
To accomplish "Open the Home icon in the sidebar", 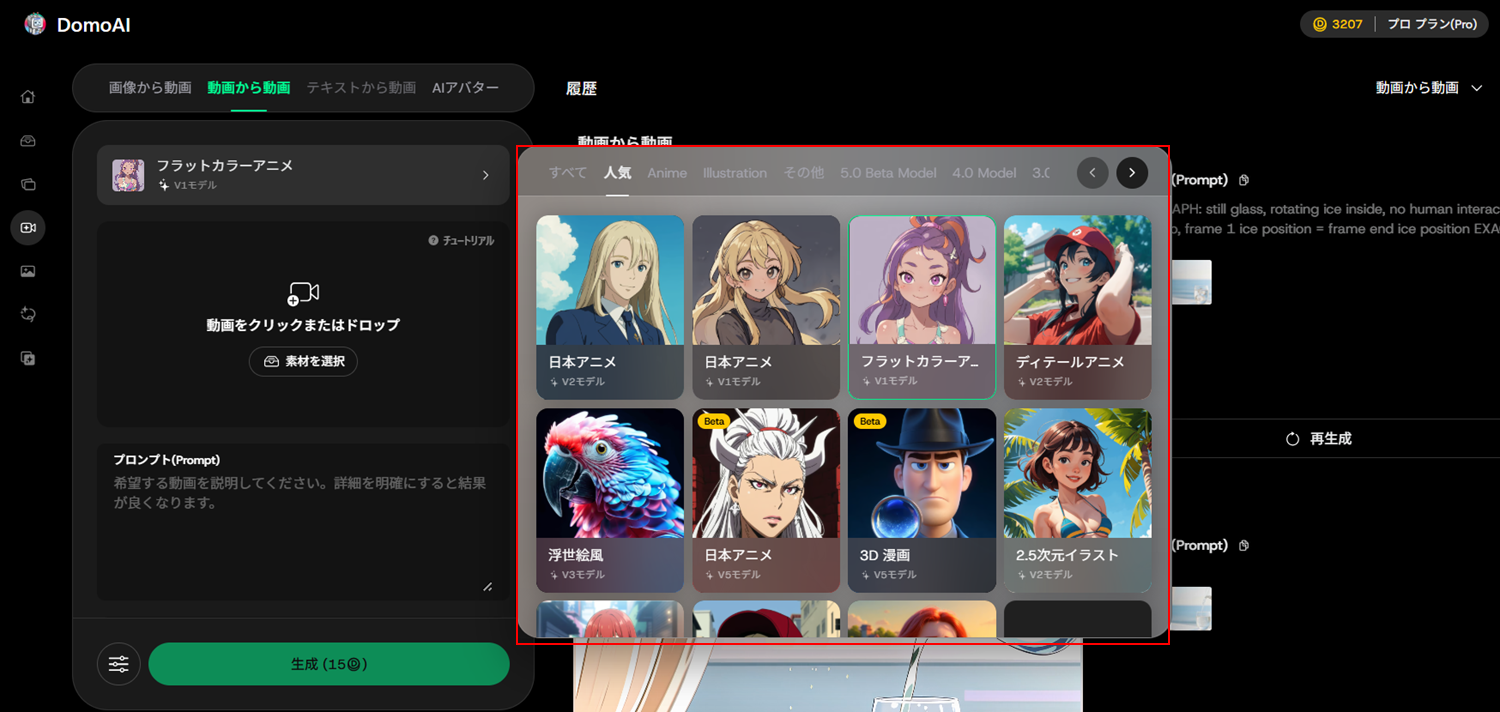I will 28,97.
